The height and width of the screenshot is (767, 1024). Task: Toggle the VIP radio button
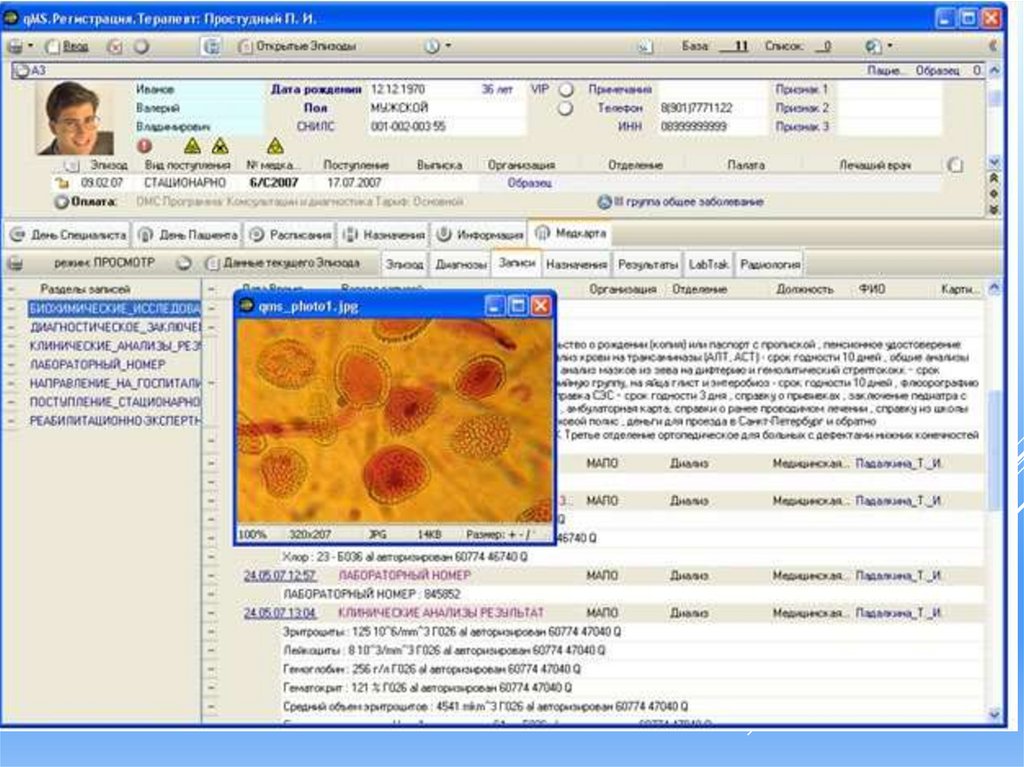(x=566, y=90)
